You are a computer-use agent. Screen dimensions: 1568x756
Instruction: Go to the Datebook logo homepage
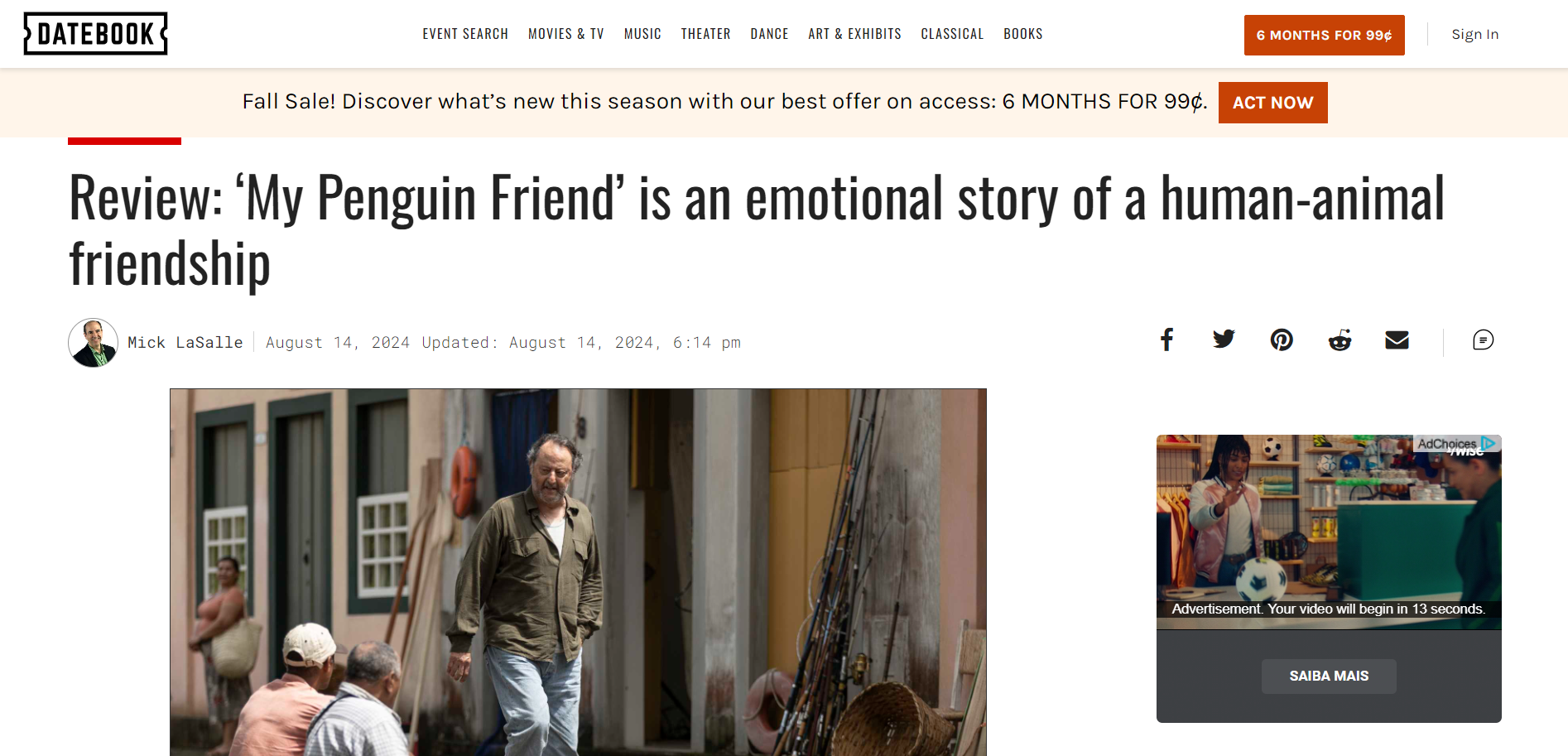(x=96, y=34)
